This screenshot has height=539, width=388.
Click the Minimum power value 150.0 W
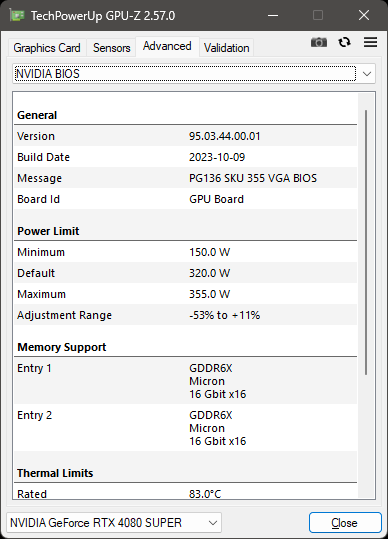pyautogui.click(x=209, y=252)
